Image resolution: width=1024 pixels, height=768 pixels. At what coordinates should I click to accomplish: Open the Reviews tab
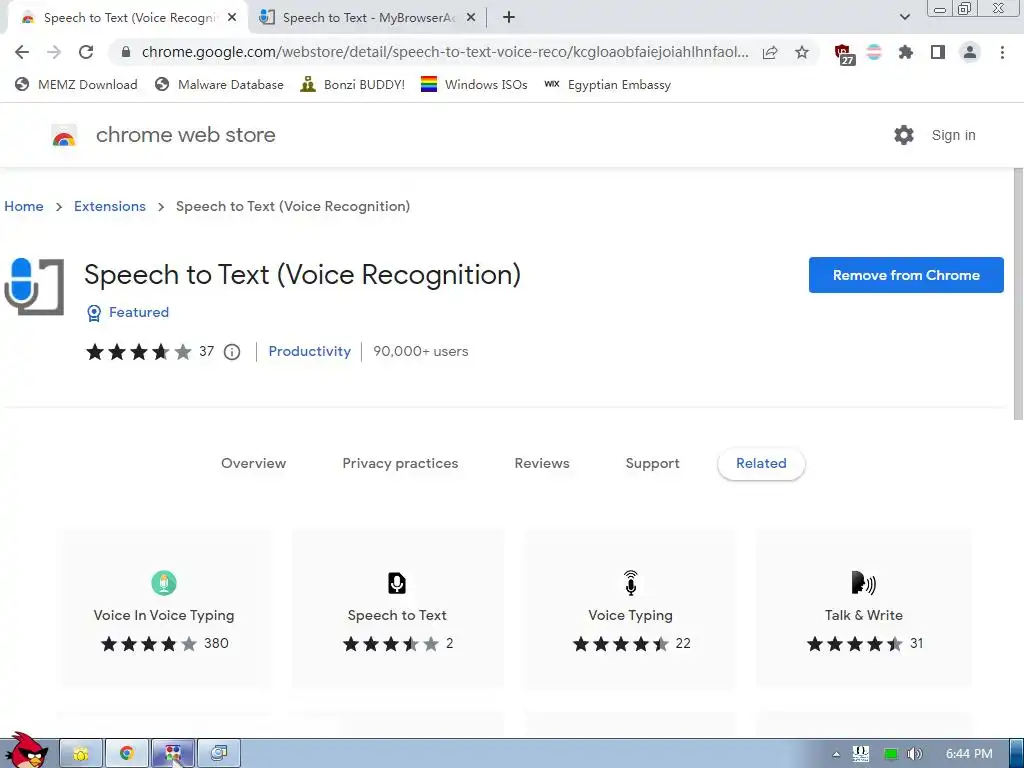542,464
